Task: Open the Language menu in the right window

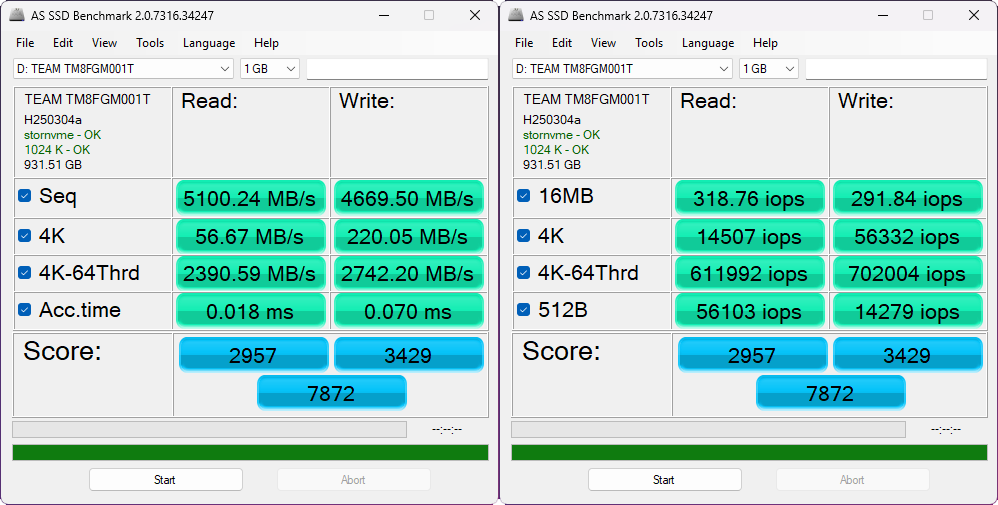Action: [x=708, y=43]
